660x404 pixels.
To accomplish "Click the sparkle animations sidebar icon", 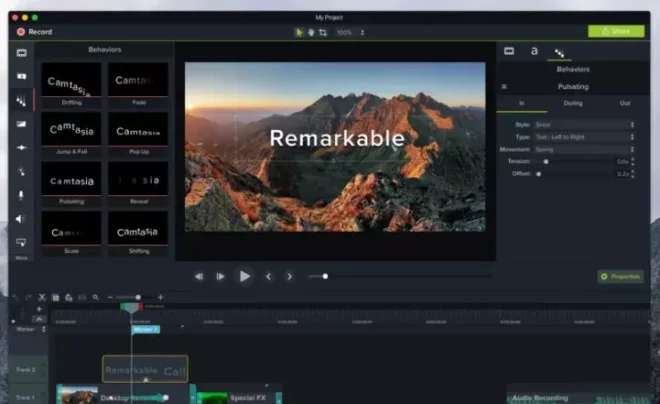I will (21, 148).
